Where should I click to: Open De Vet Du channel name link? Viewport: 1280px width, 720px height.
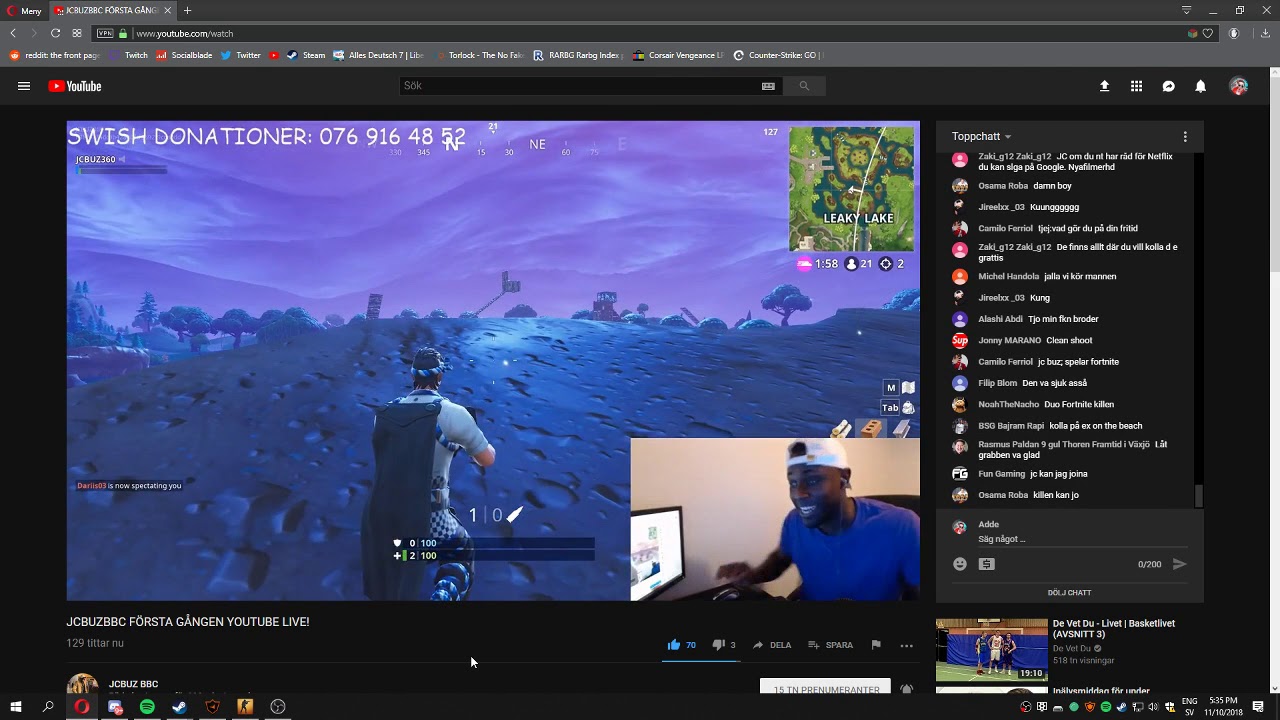click(x=1071, y=648)
